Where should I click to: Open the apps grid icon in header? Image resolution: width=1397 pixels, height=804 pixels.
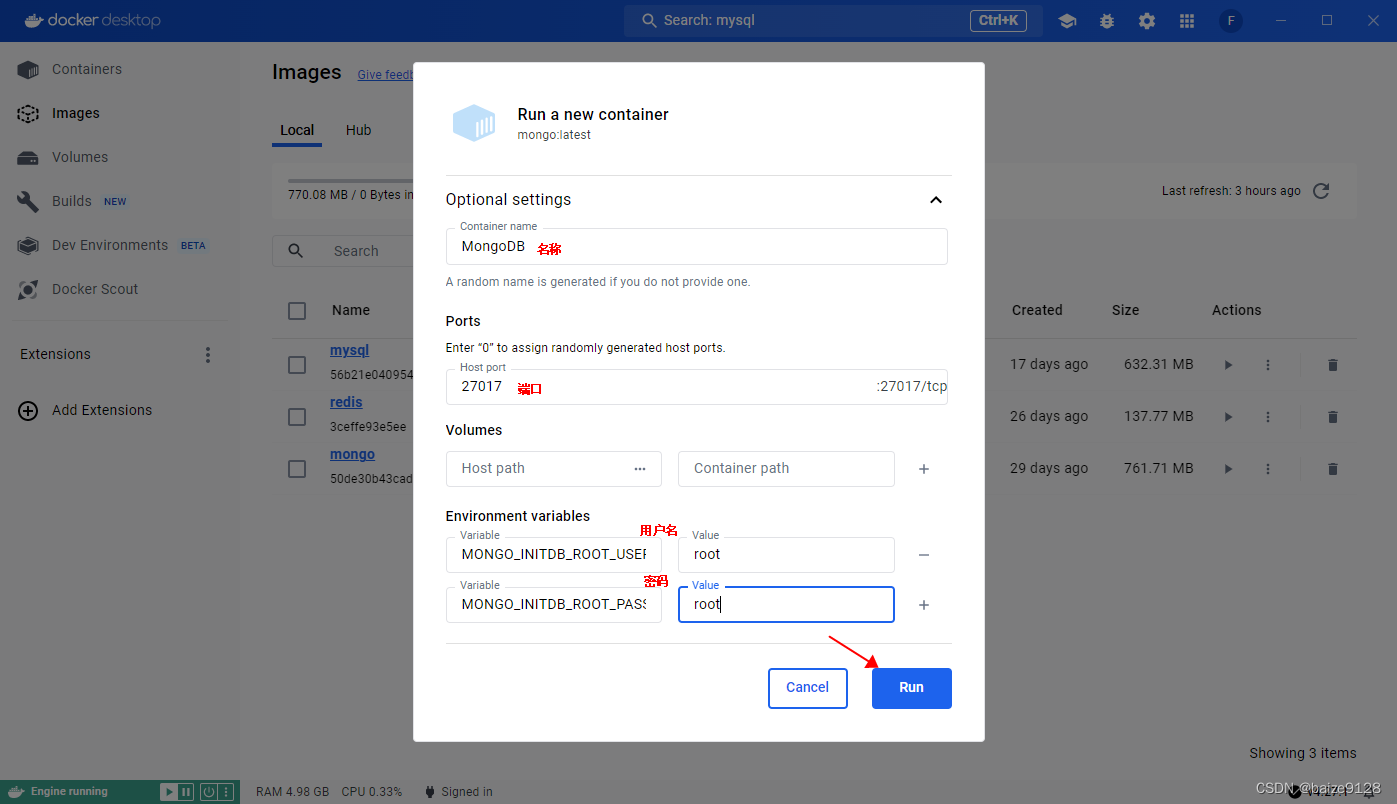(1187, 21)
